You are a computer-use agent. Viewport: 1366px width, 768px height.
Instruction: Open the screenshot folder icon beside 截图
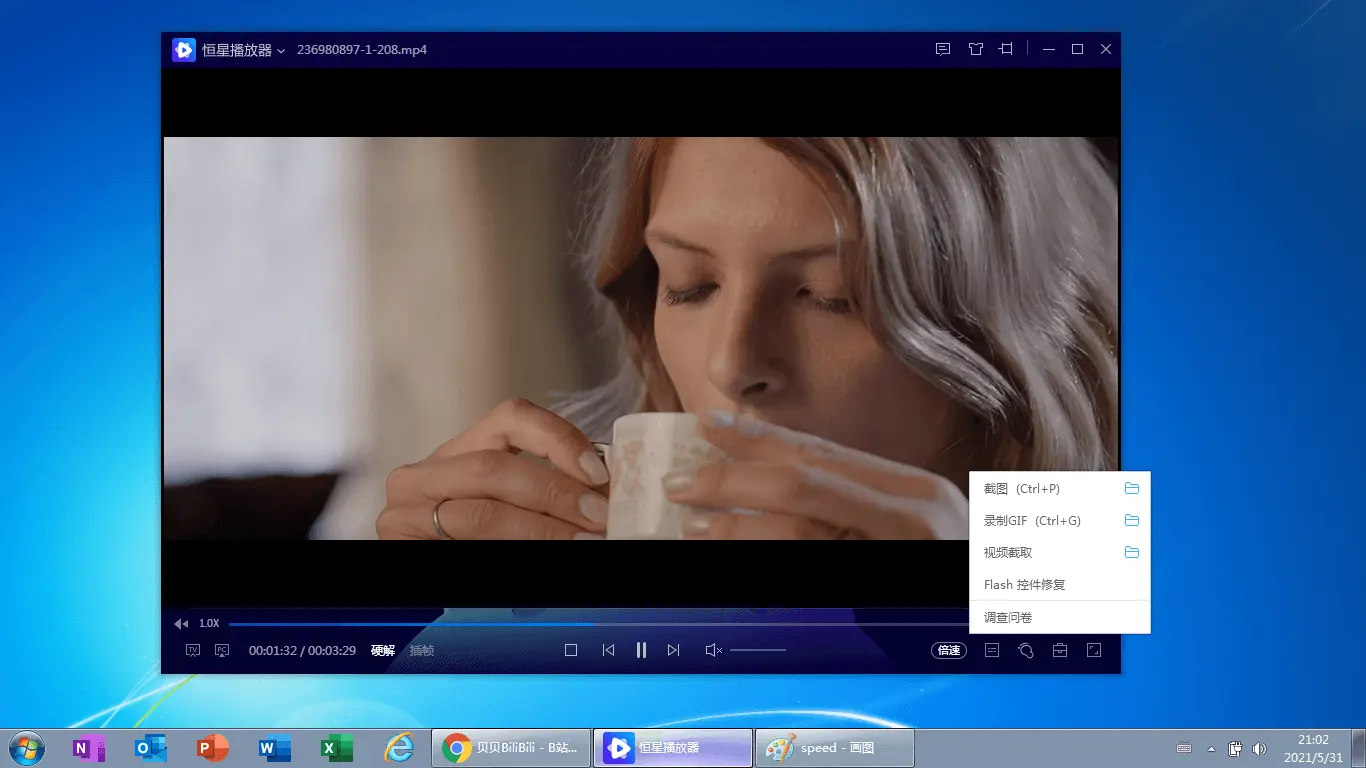(x=1132, y=488)
